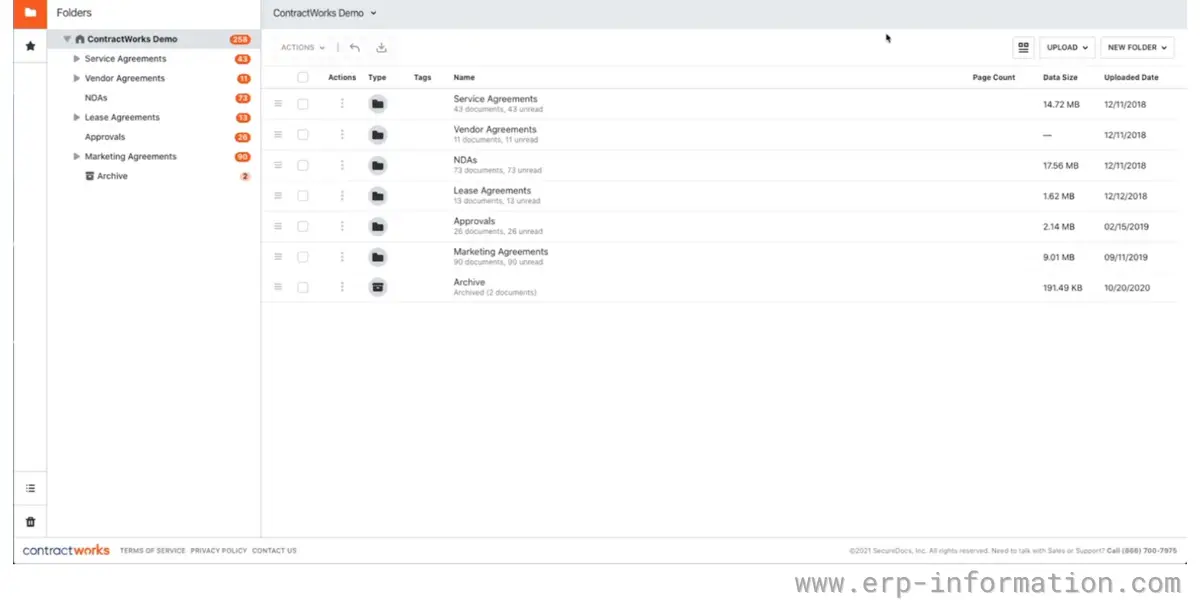Viewport: 1200px width, 600px height.
Task: Check the NDAs row checkbox
Action: [x=303, y=165]
